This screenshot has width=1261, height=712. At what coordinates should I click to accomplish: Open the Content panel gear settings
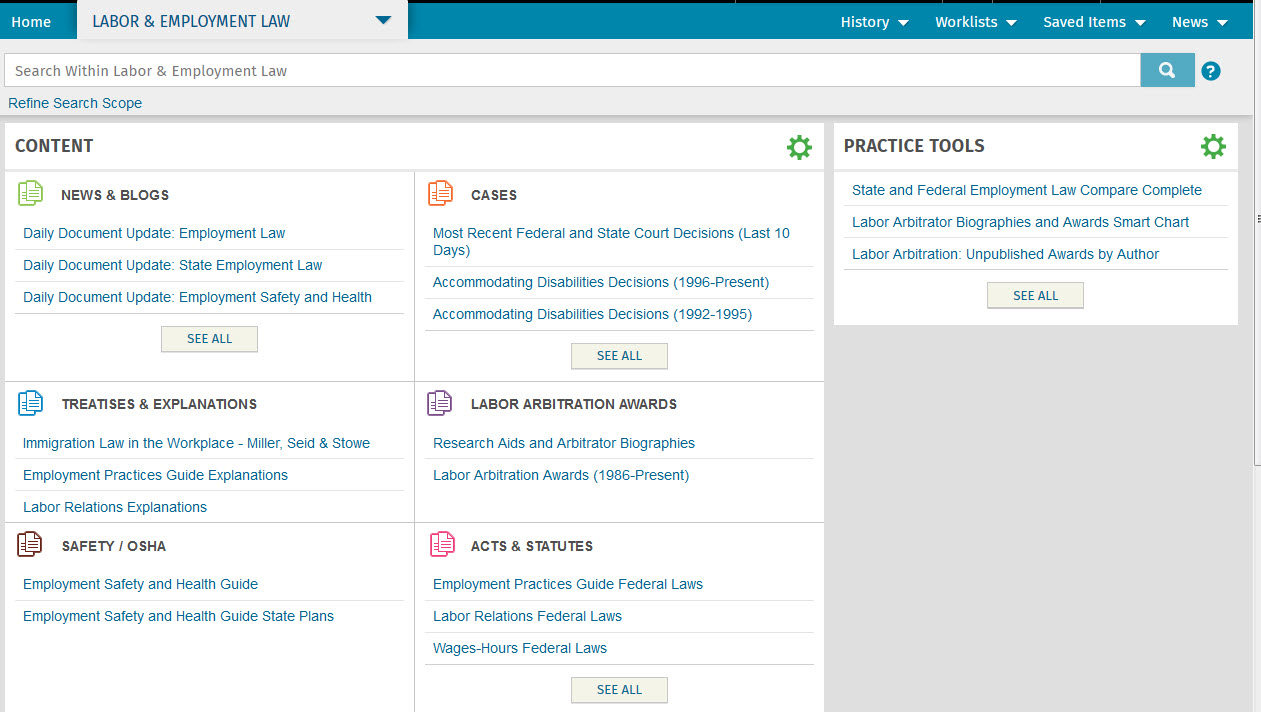click(x=799, y=147)
